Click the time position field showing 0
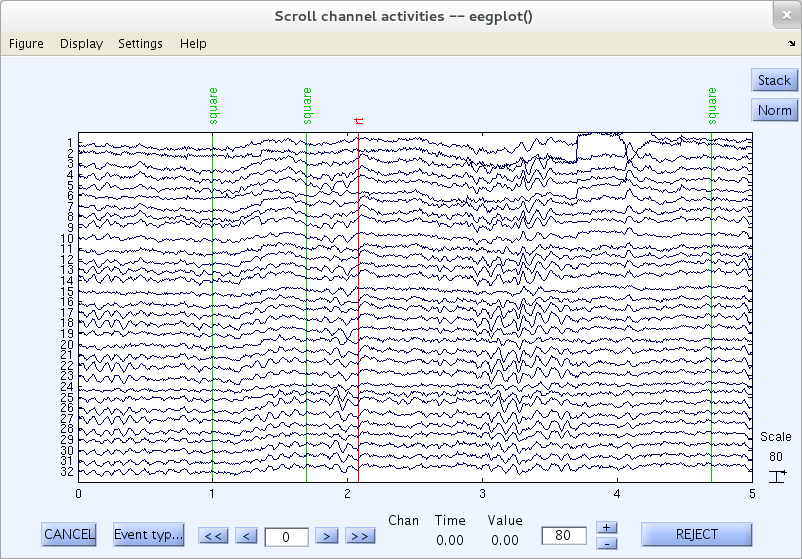 pyautogui.click(x=286, y=537)
